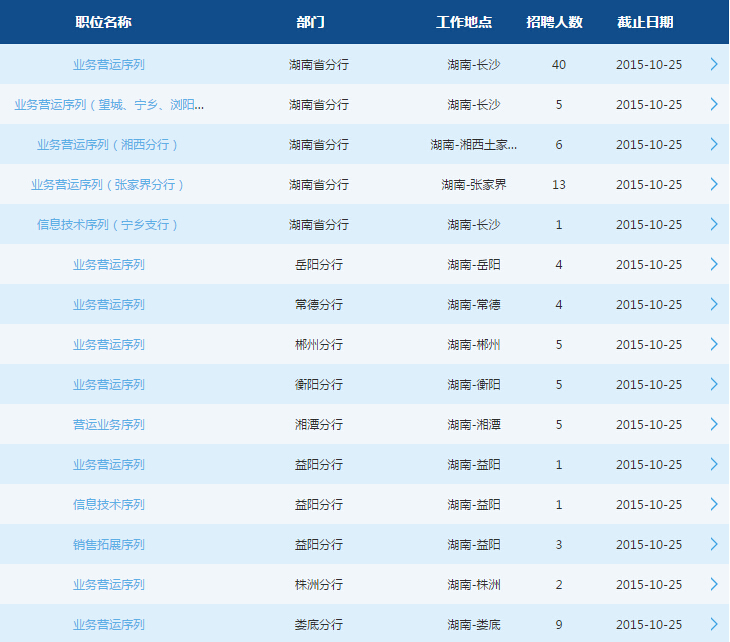Click the 信息技术序列 link for 益阳分行
Viewport: 730px width, 642px height.
[108, 504]
